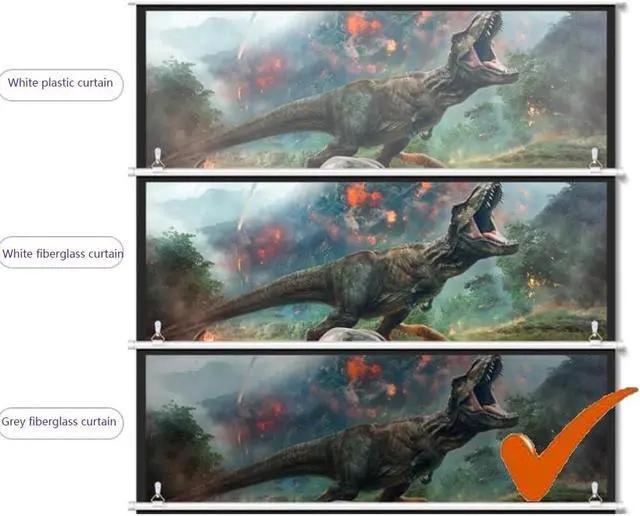Click grey boulder under T-rex on white fiberglass screen

pyautogui.click(x=352, y=334)
